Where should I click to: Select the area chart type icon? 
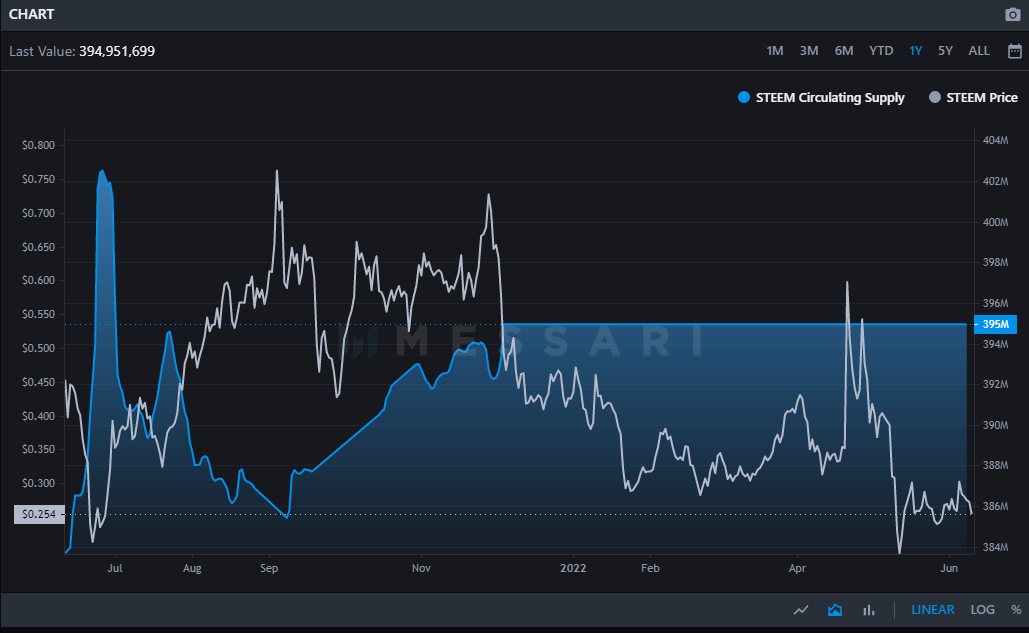[x=835, y=610]
